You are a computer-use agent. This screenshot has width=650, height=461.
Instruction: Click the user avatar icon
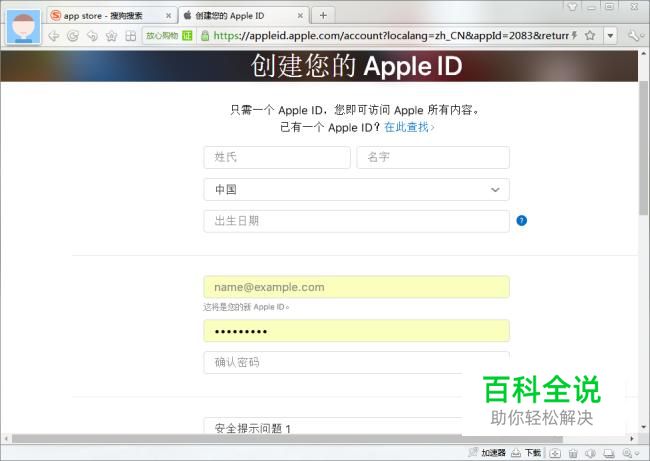24,27
